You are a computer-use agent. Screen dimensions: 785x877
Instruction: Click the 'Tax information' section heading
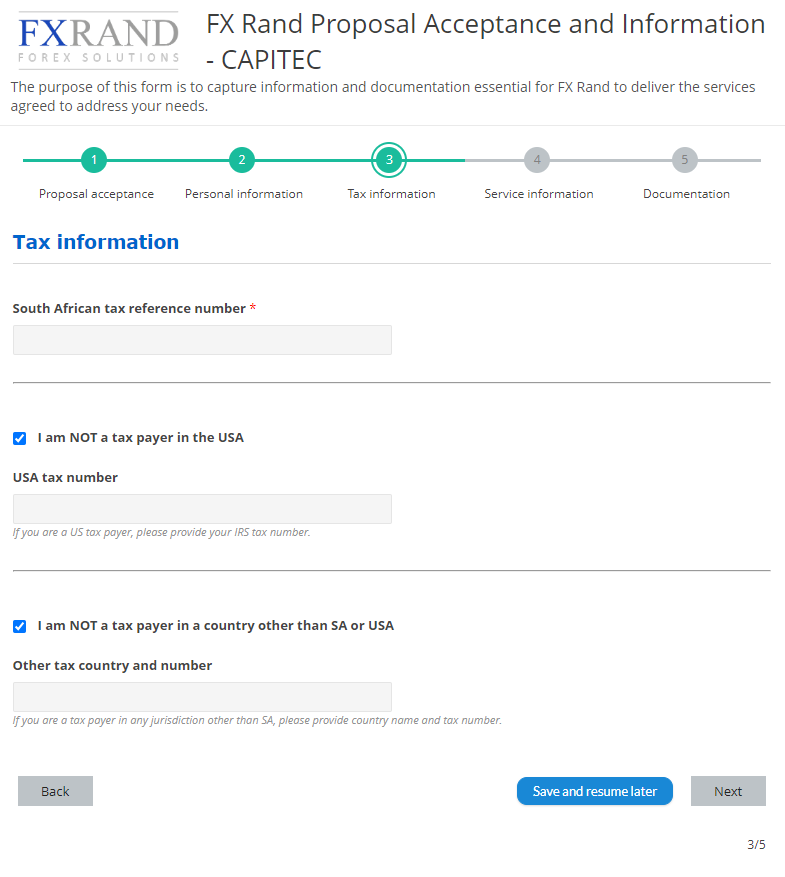coord(96,242)
